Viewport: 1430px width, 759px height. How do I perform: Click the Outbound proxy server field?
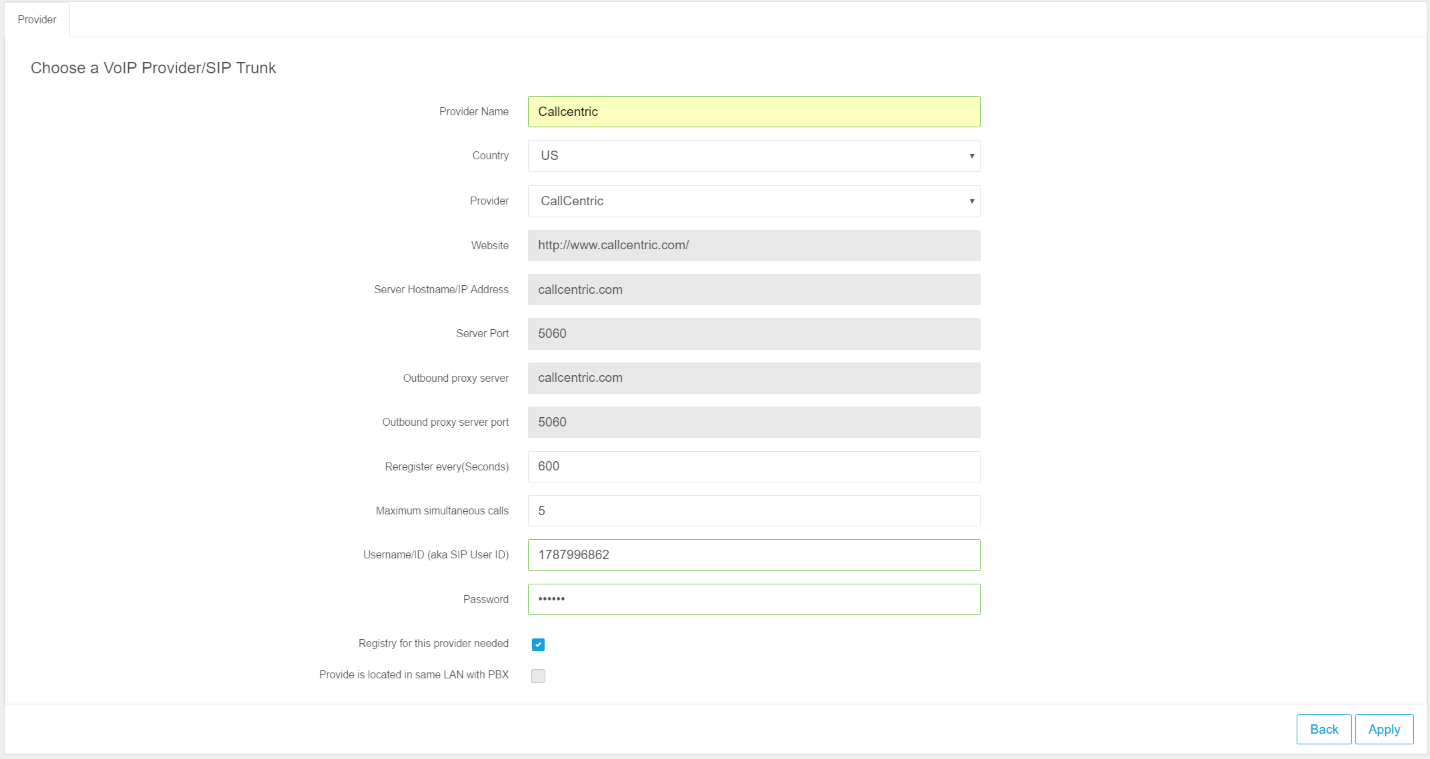pos(754,378)
